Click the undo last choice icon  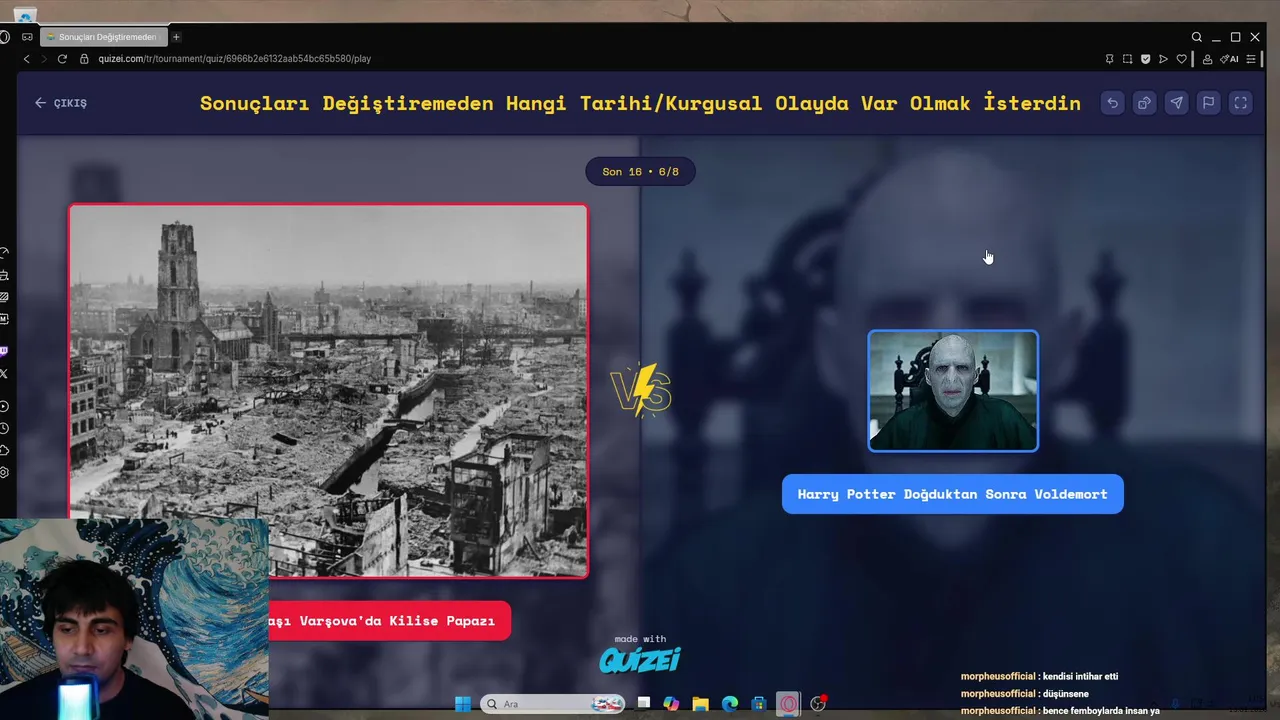point(1112,103)
